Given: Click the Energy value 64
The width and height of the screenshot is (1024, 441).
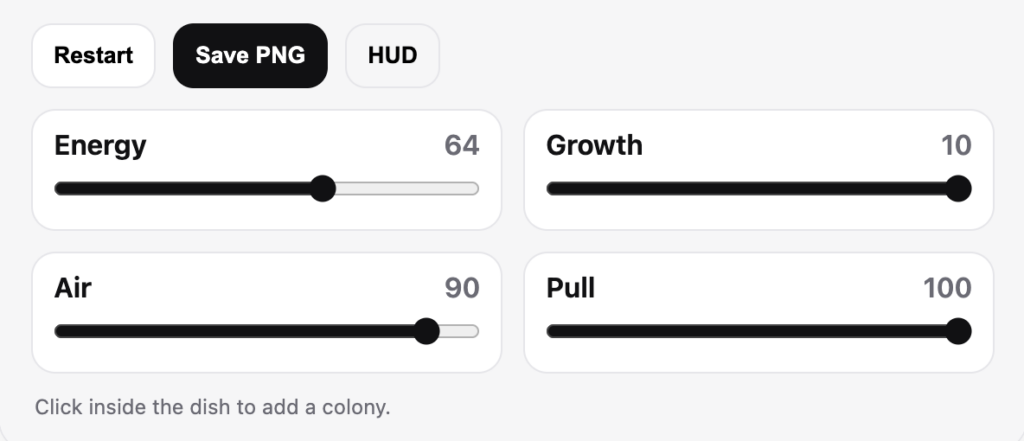Looking at the screenshot, I should pos(462,146).
